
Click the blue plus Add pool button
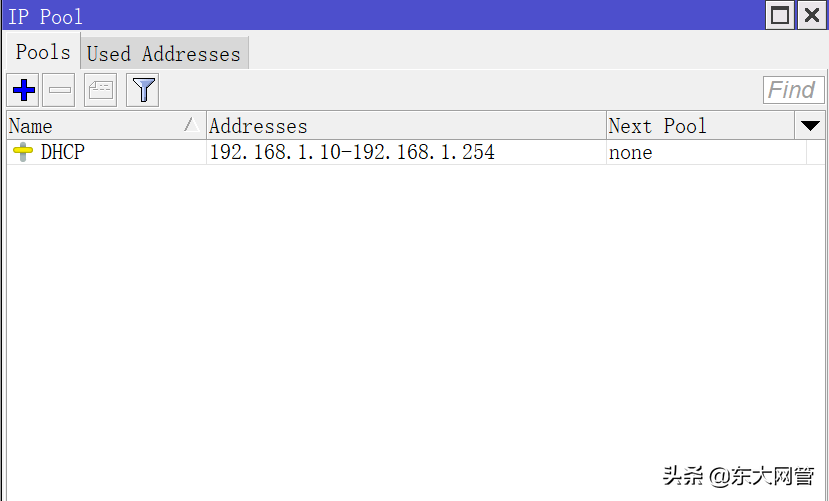23,91
